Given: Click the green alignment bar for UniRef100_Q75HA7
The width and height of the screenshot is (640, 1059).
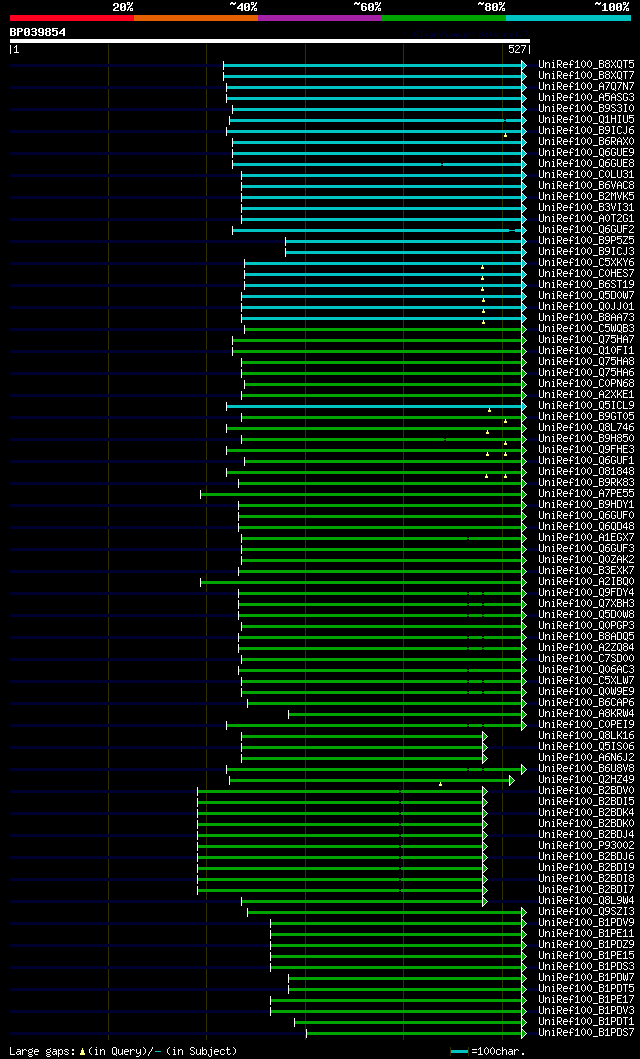Looking at the screenshot, I should click(x=379, y=340).
